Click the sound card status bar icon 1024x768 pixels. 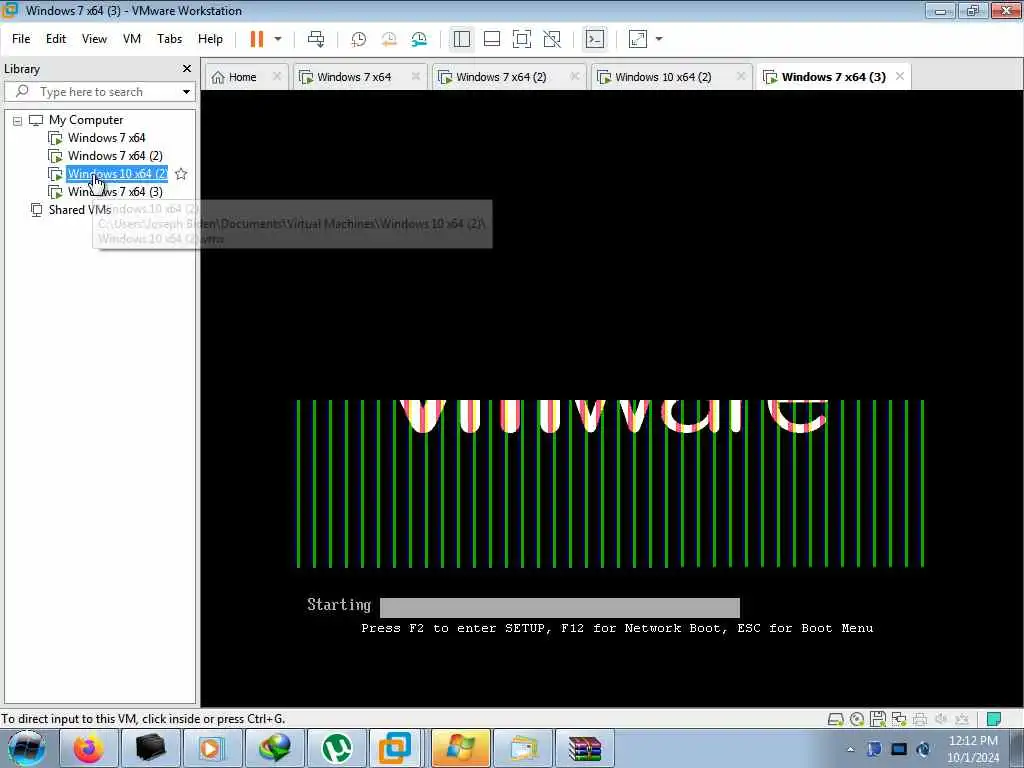pyautogui.click(x=941, y=720)
